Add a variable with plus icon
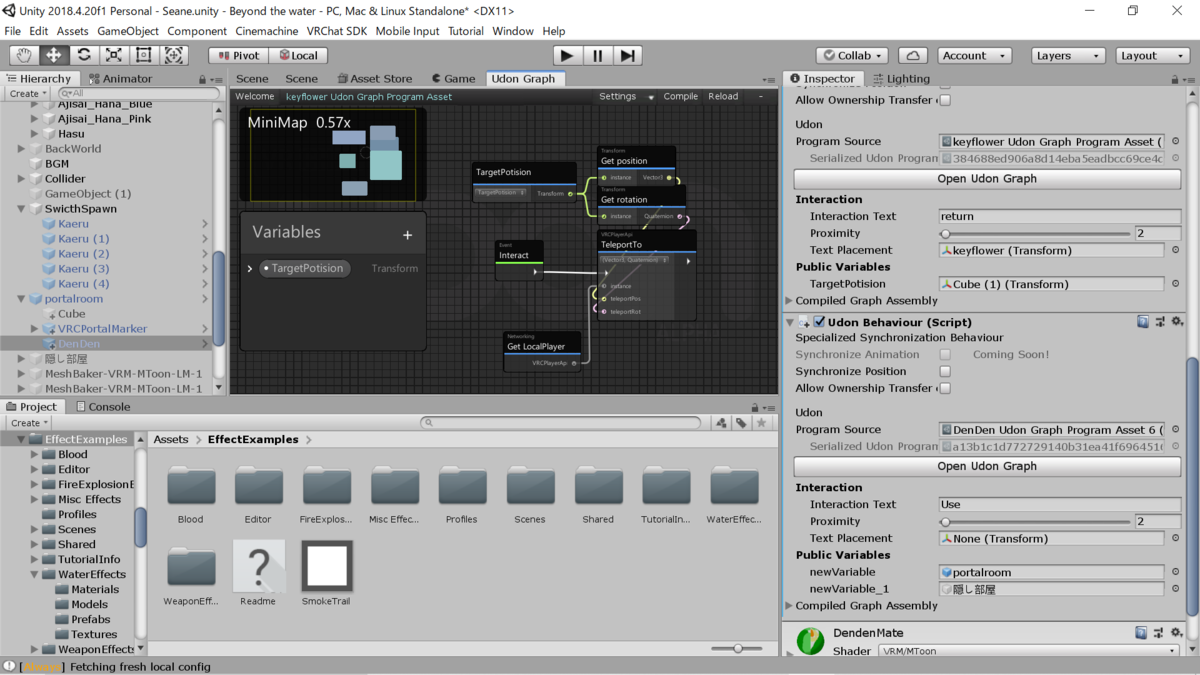 tap(407, 235)
